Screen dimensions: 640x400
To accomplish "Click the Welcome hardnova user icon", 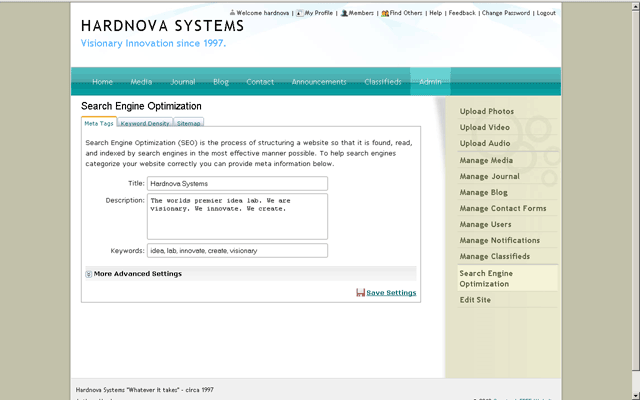I will coord(232,14).
